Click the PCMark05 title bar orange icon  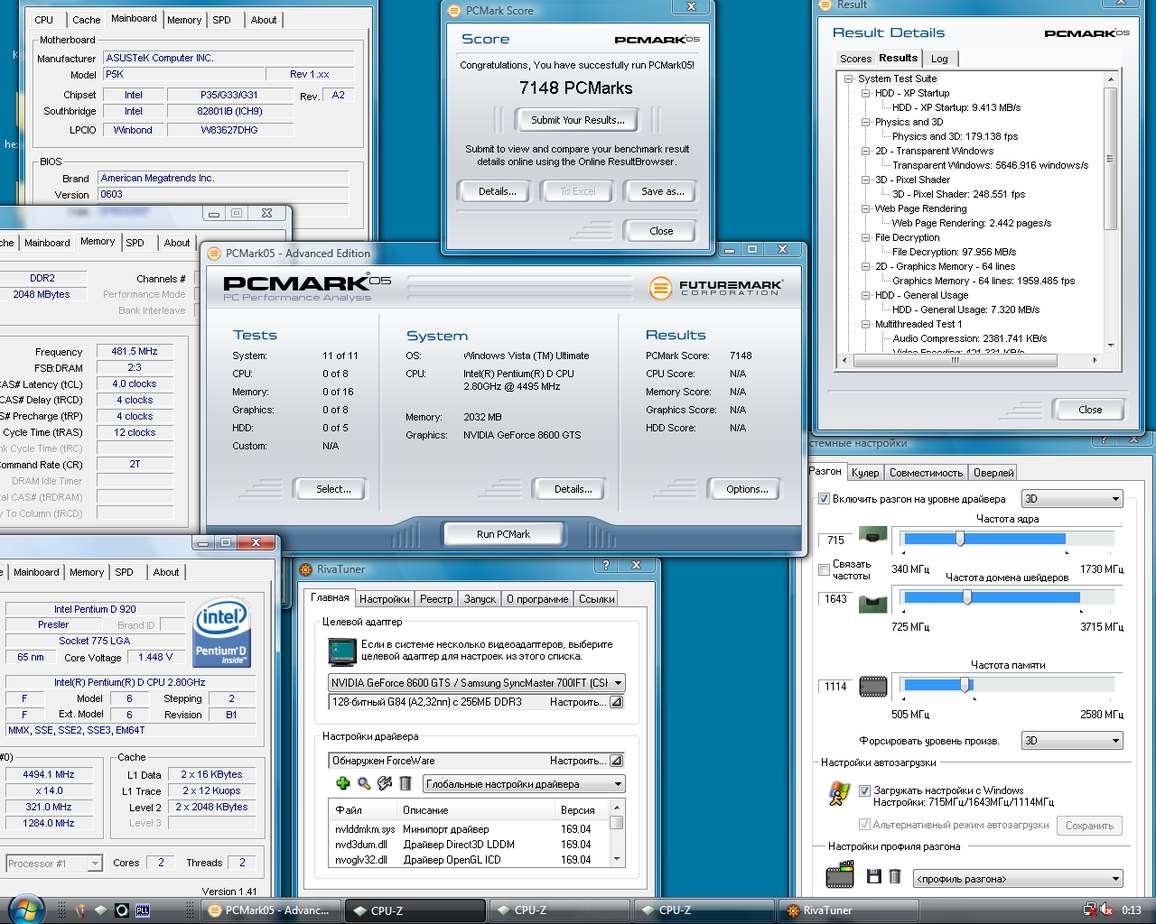pyautogui.click(x=214, y=254)
